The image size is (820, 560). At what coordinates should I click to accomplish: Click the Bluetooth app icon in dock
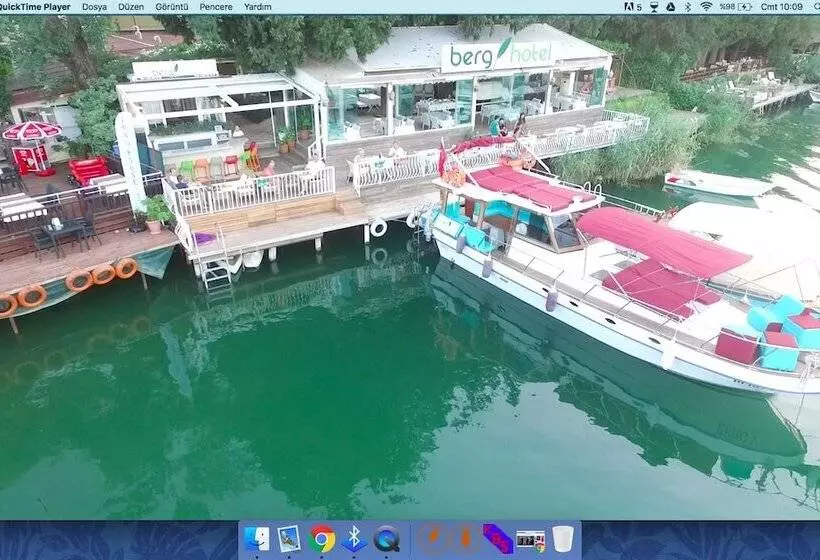pos(353,539)
